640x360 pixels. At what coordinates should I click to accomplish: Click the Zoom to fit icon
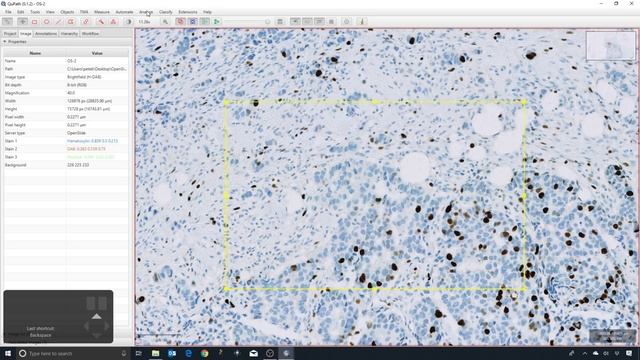[165, 22]
